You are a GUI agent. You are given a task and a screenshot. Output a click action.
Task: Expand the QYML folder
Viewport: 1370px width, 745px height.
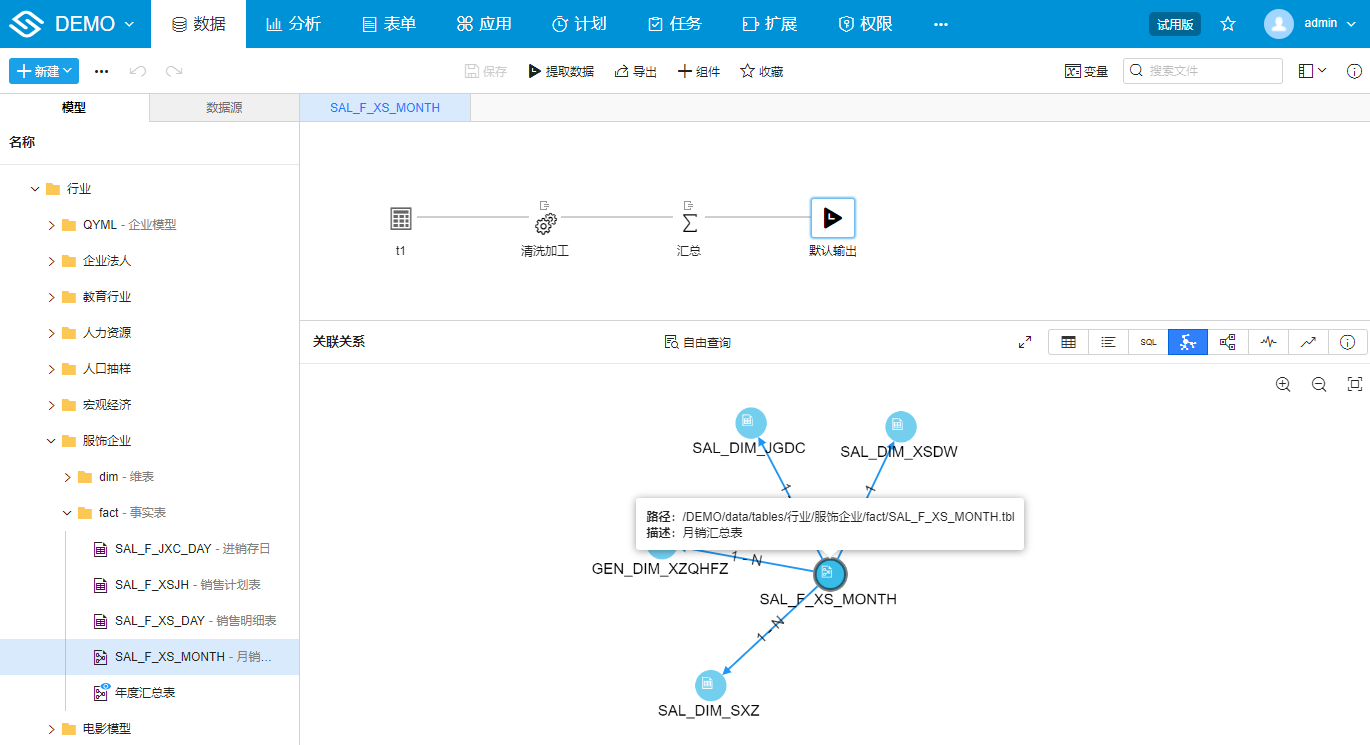coord(52,225)
